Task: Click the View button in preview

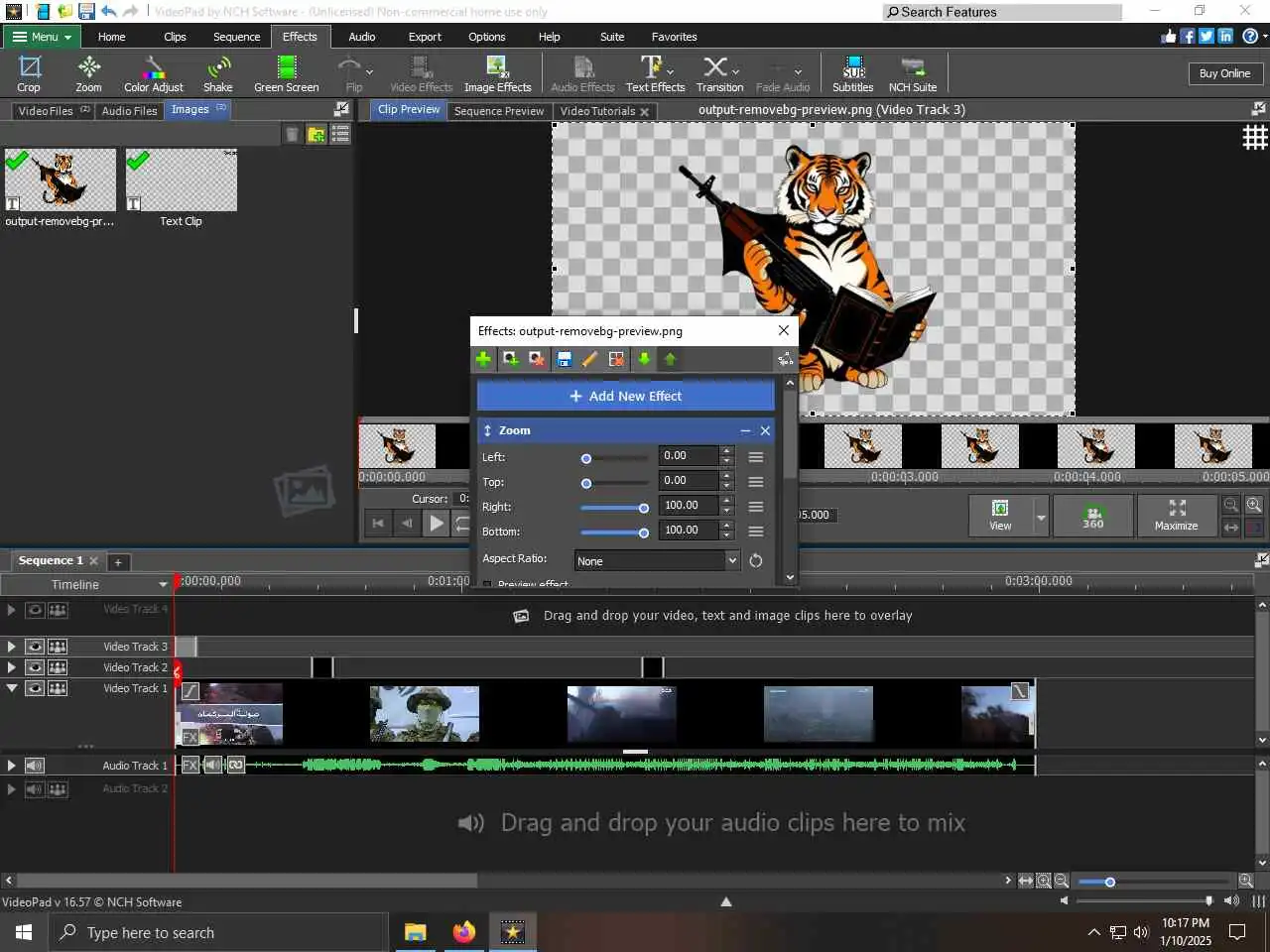Action: pos(1000,516)
